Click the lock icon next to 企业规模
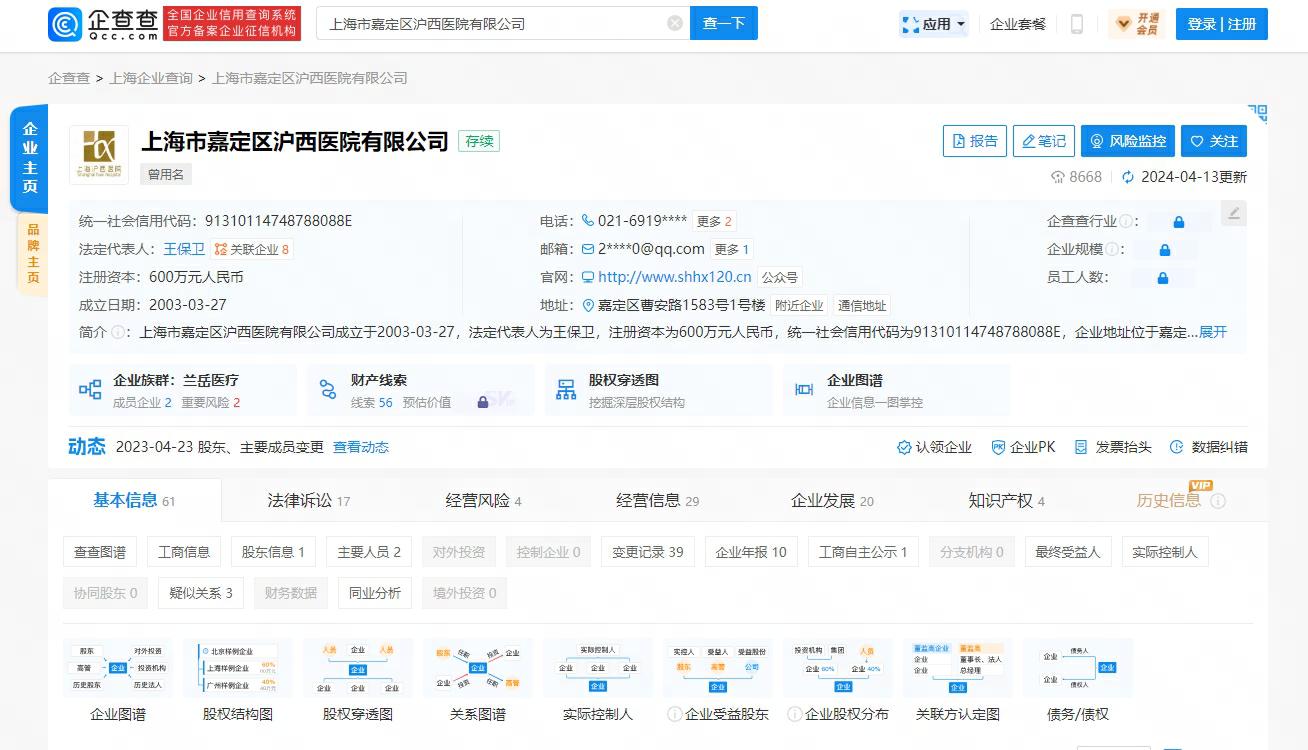The height and width of the screenshot is (750, 1308). 1165,250
